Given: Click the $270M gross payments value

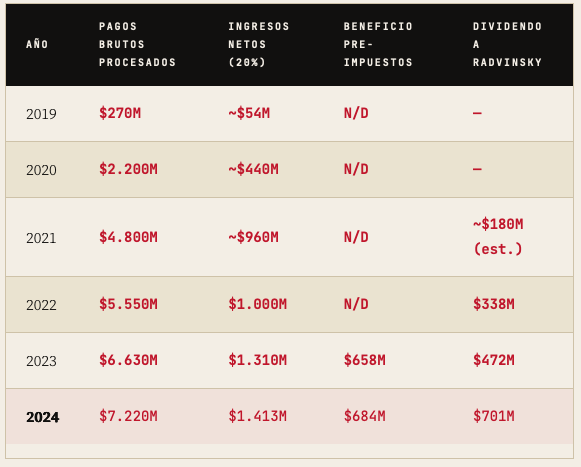Looking at the screenshot, I should (120, 113).
